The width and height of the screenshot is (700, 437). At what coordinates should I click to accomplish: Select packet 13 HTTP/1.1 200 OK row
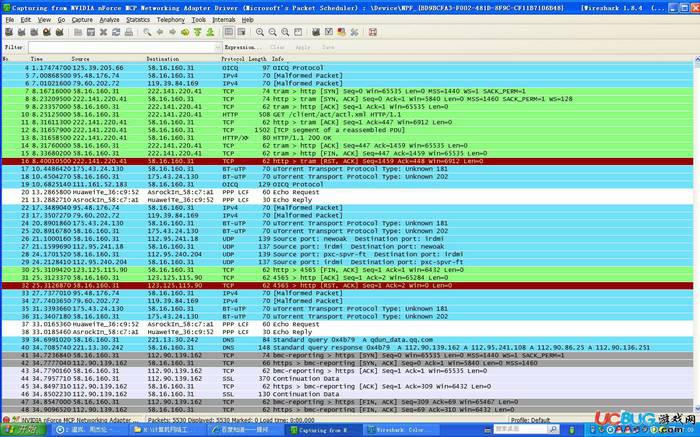[347, 138]
